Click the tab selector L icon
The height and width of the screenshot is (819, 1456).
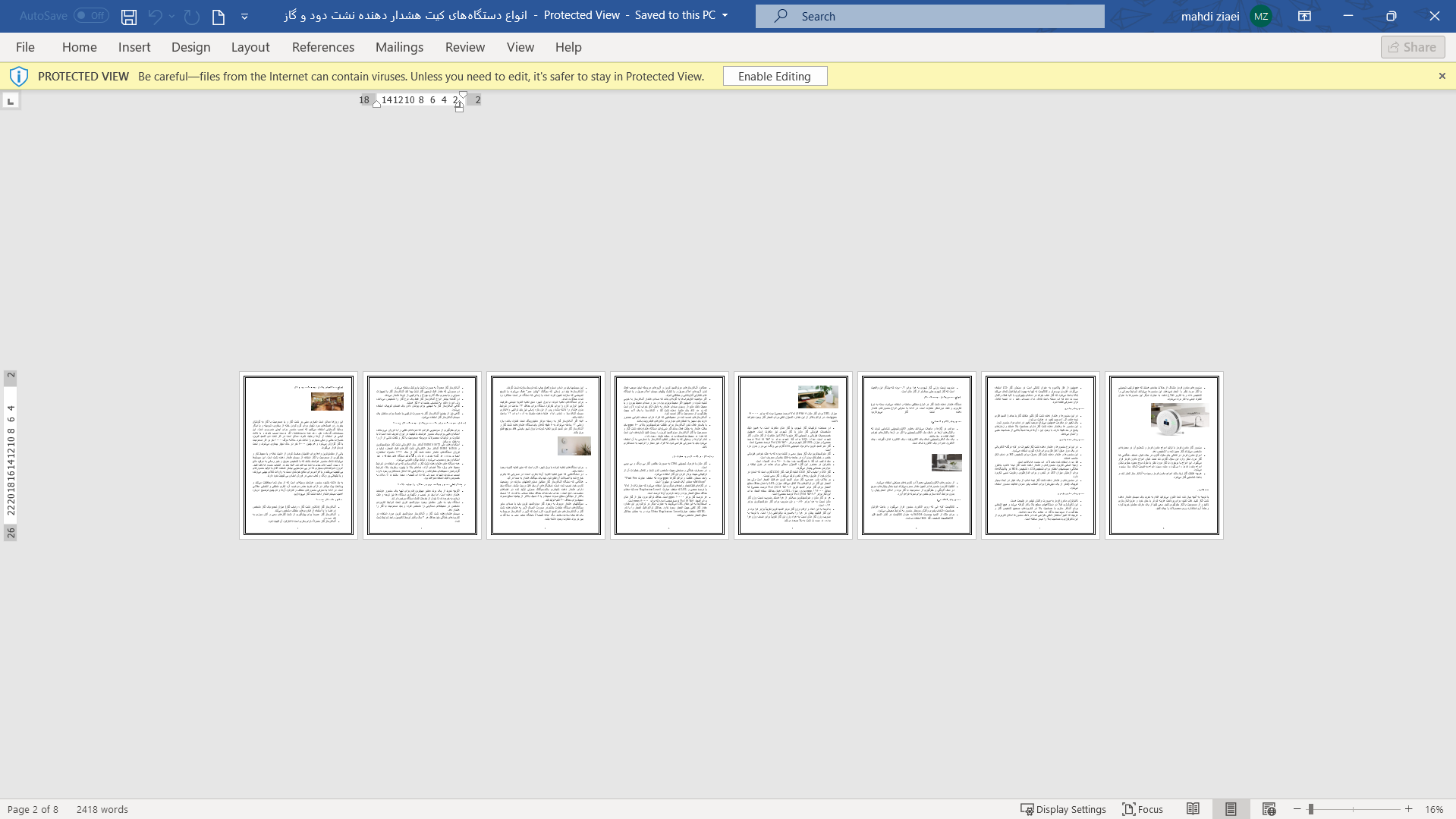[11, 100]
